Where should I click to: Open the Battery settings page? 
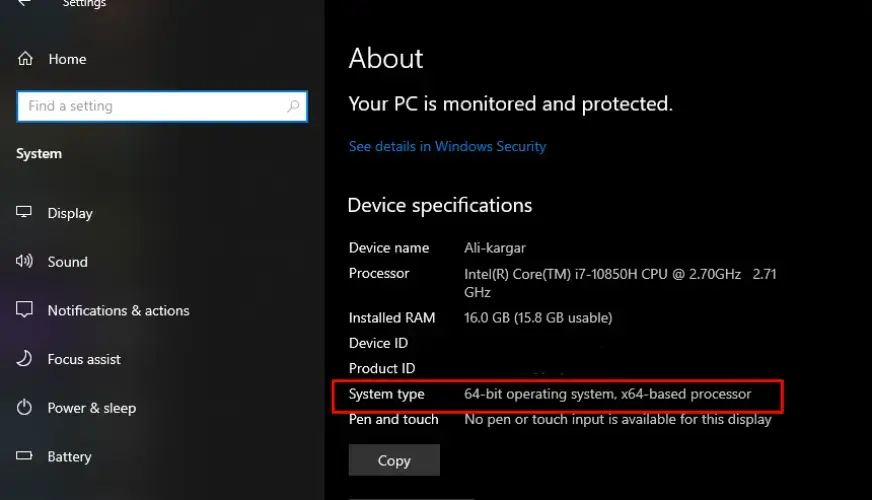click(x=69, y=457)
